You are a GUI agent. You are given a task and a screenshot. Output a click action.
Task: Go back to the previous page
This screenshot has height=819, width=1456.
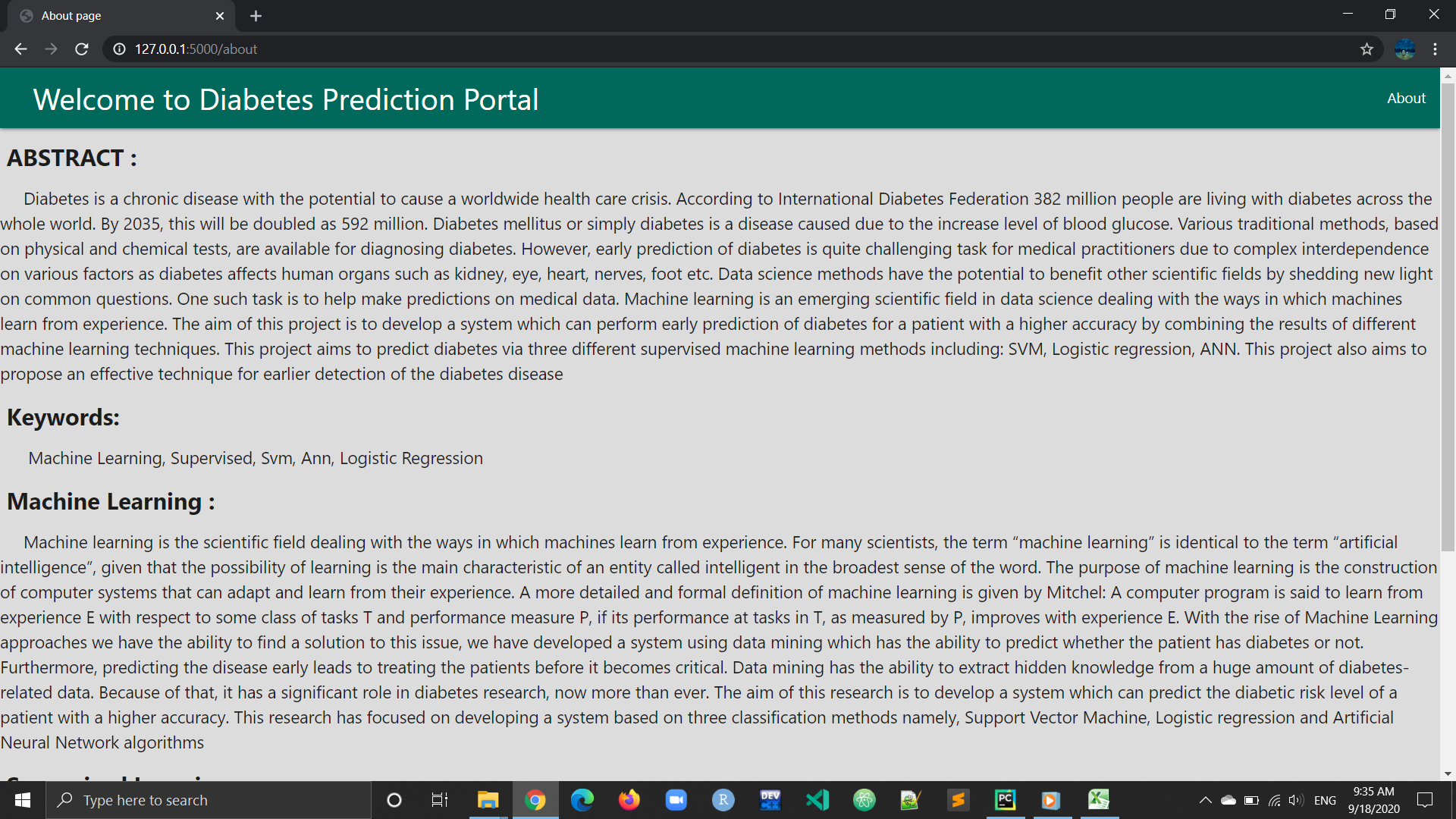pos(20,49)
